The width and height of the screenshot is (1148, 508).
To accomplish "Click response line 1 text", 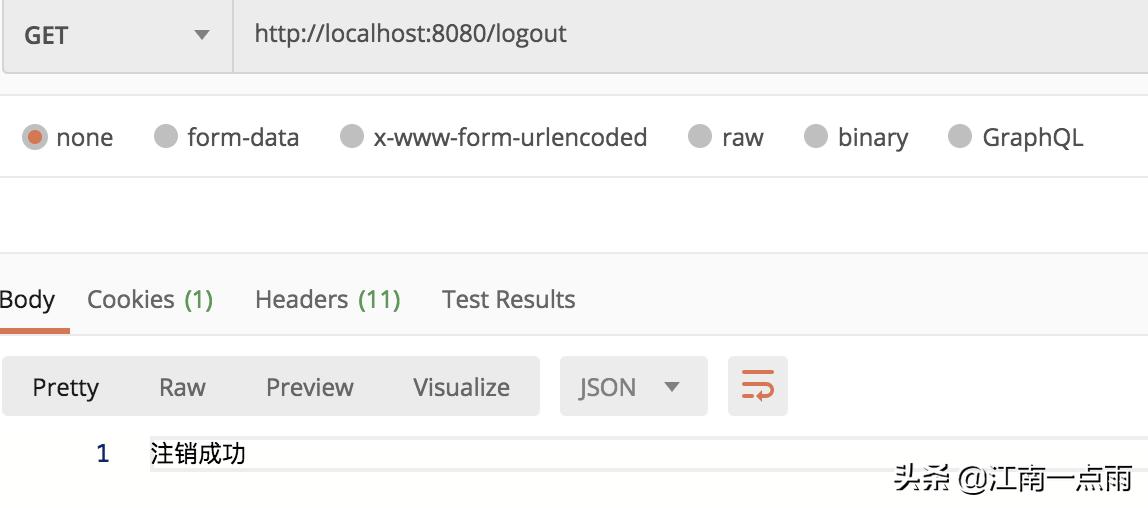I will tap(198, 454).
